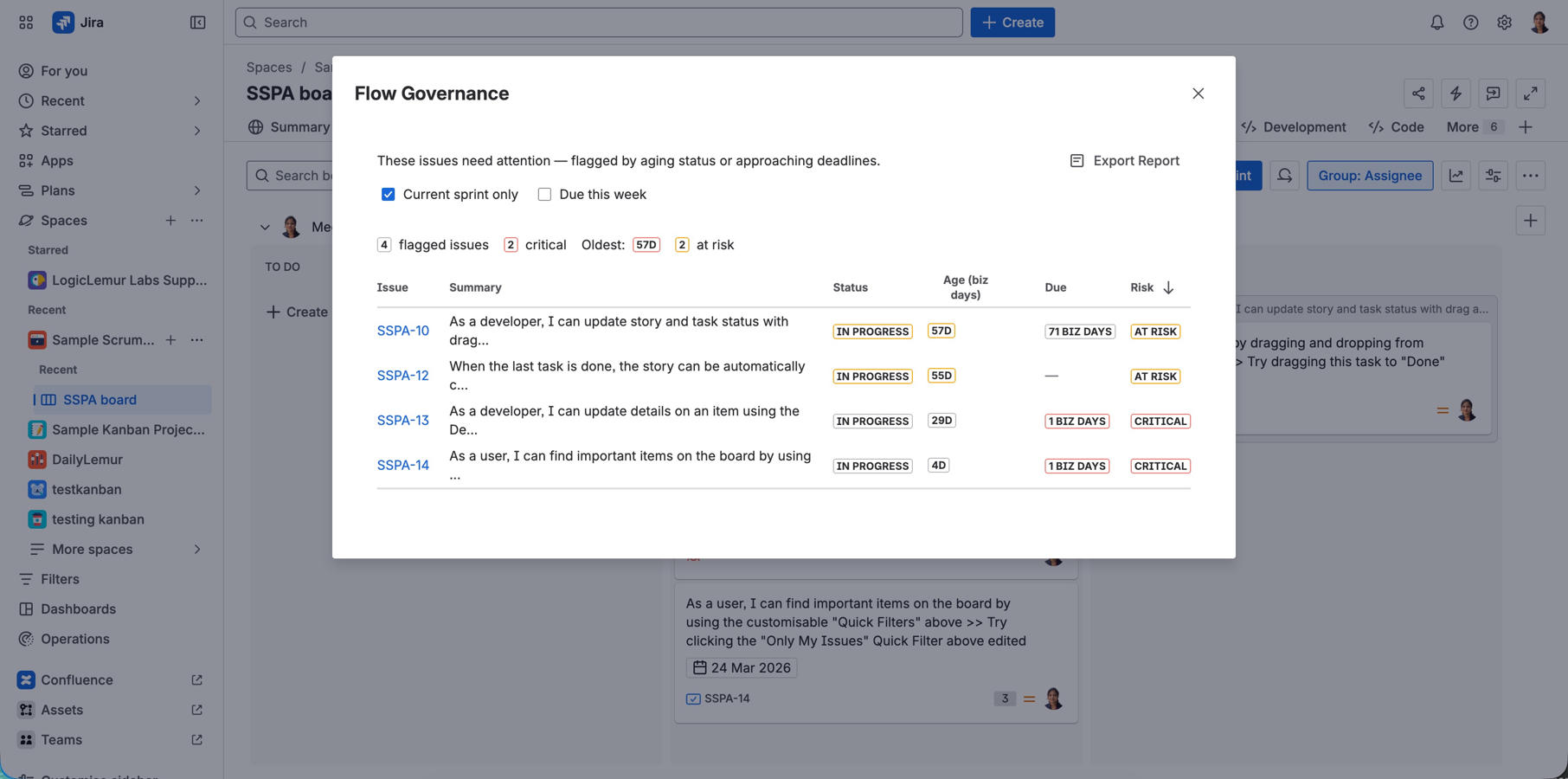1568x779 pixels.
Task: Click the board share icon
Action: (1418, 93)
